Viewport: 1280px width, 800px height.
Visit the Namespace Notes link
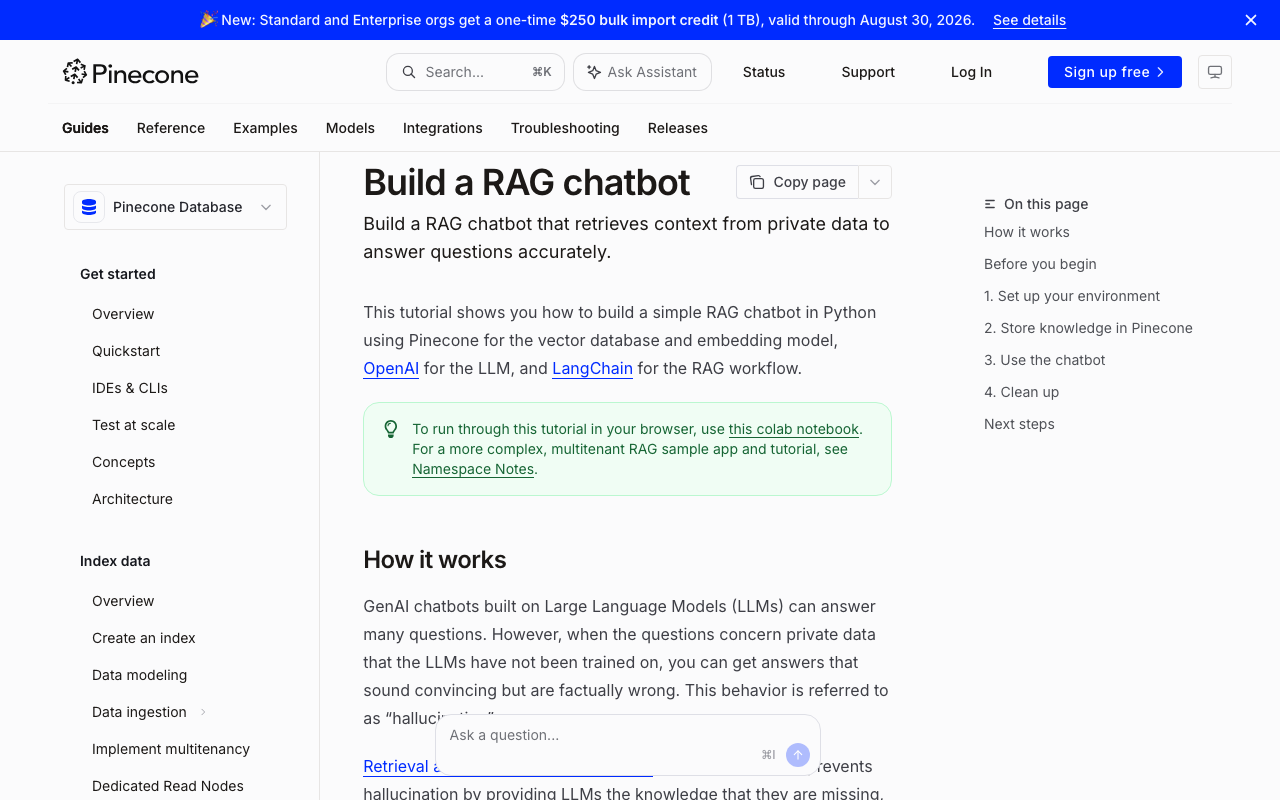pyautogui.click(x=473, y=469)
